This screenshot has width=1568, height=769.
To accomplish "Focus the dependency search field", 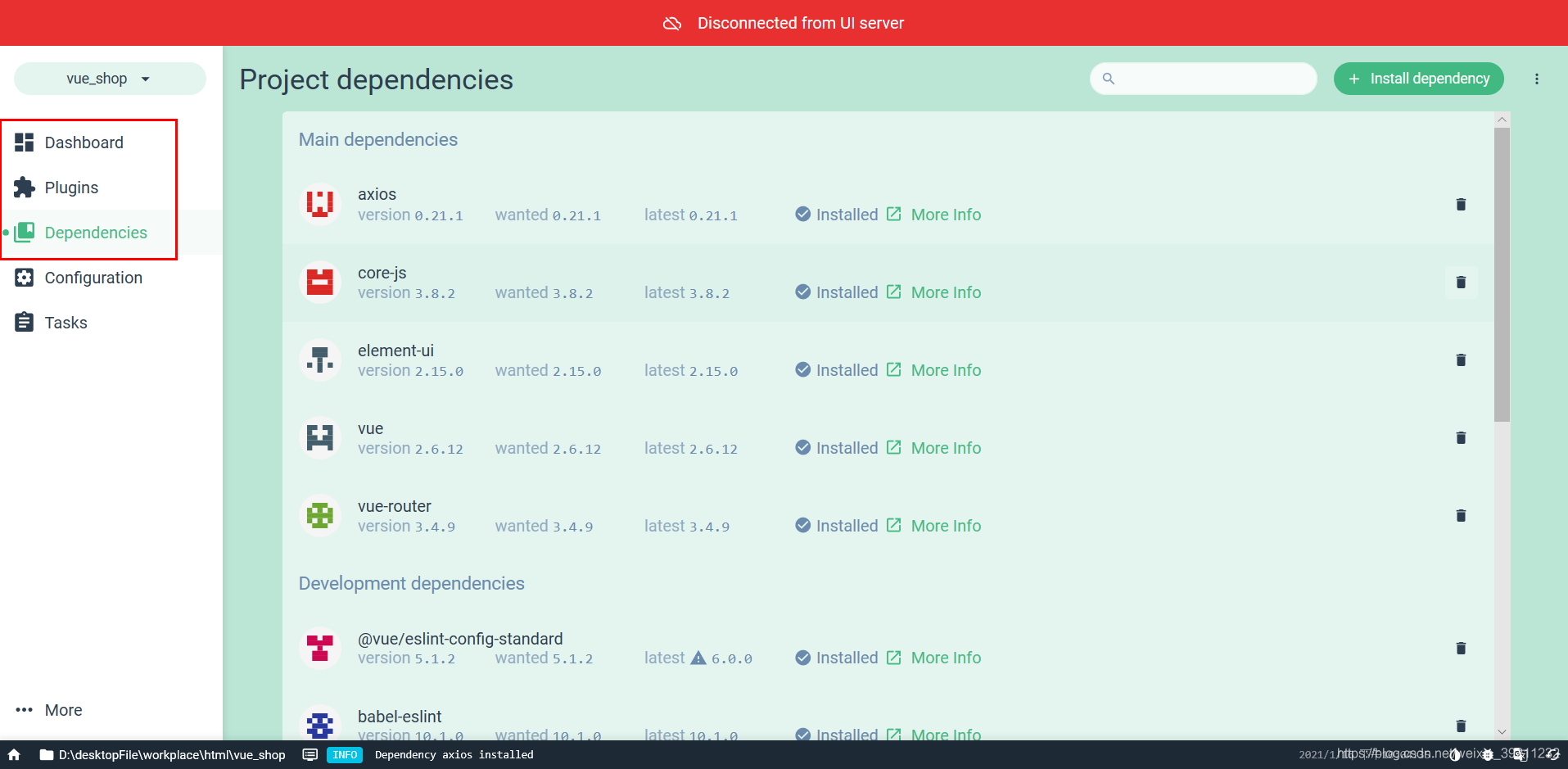I will (1203, 79).
